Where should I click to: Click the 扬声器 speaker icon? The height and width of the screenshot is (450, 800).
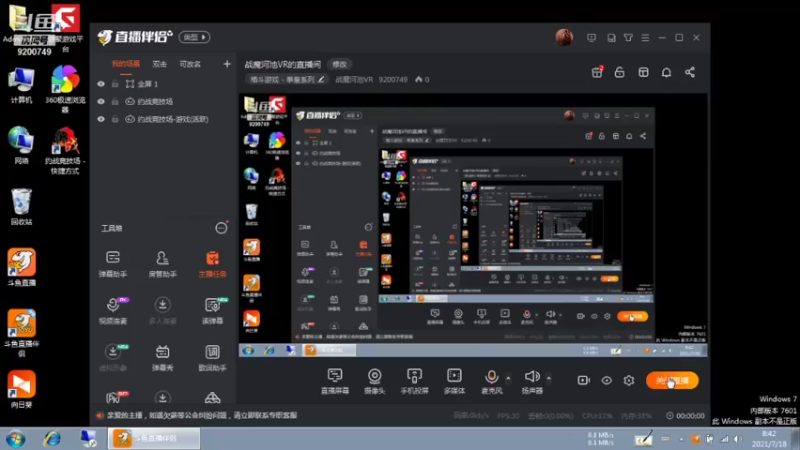tap(532, 377)
